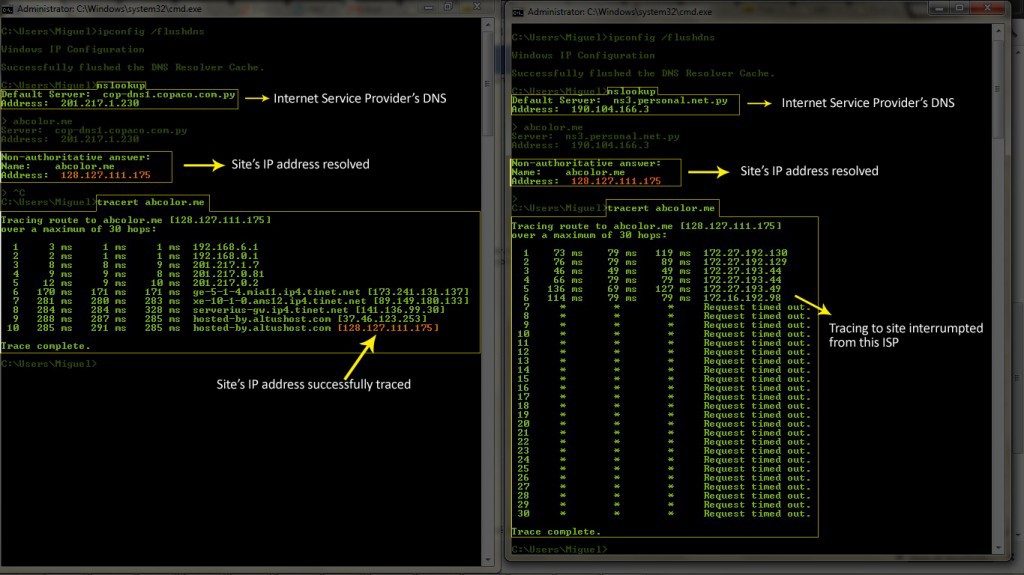This screenshot has width=1024, height=575.
Task: Click 'Tracing route to abcolor.me' line in right window
Action: pyautogui.click(x=647, y=226)
